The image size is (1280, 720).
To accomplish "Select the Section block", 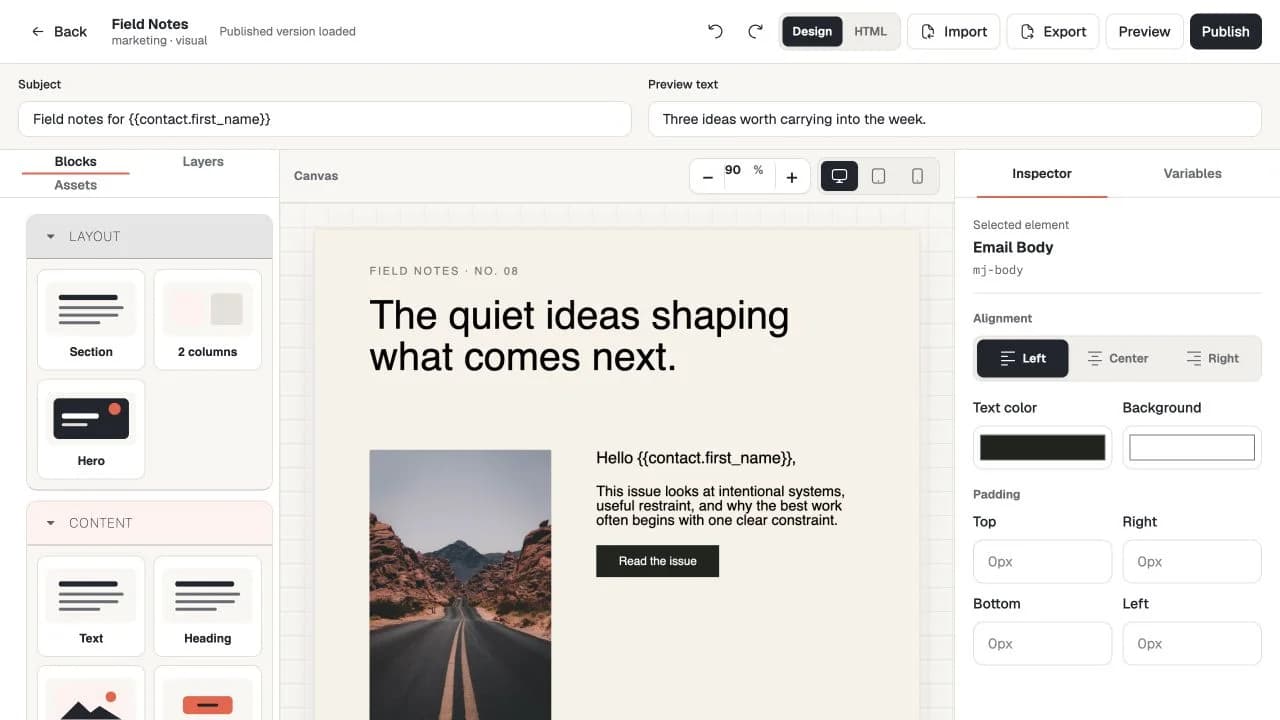I will 91,320.
